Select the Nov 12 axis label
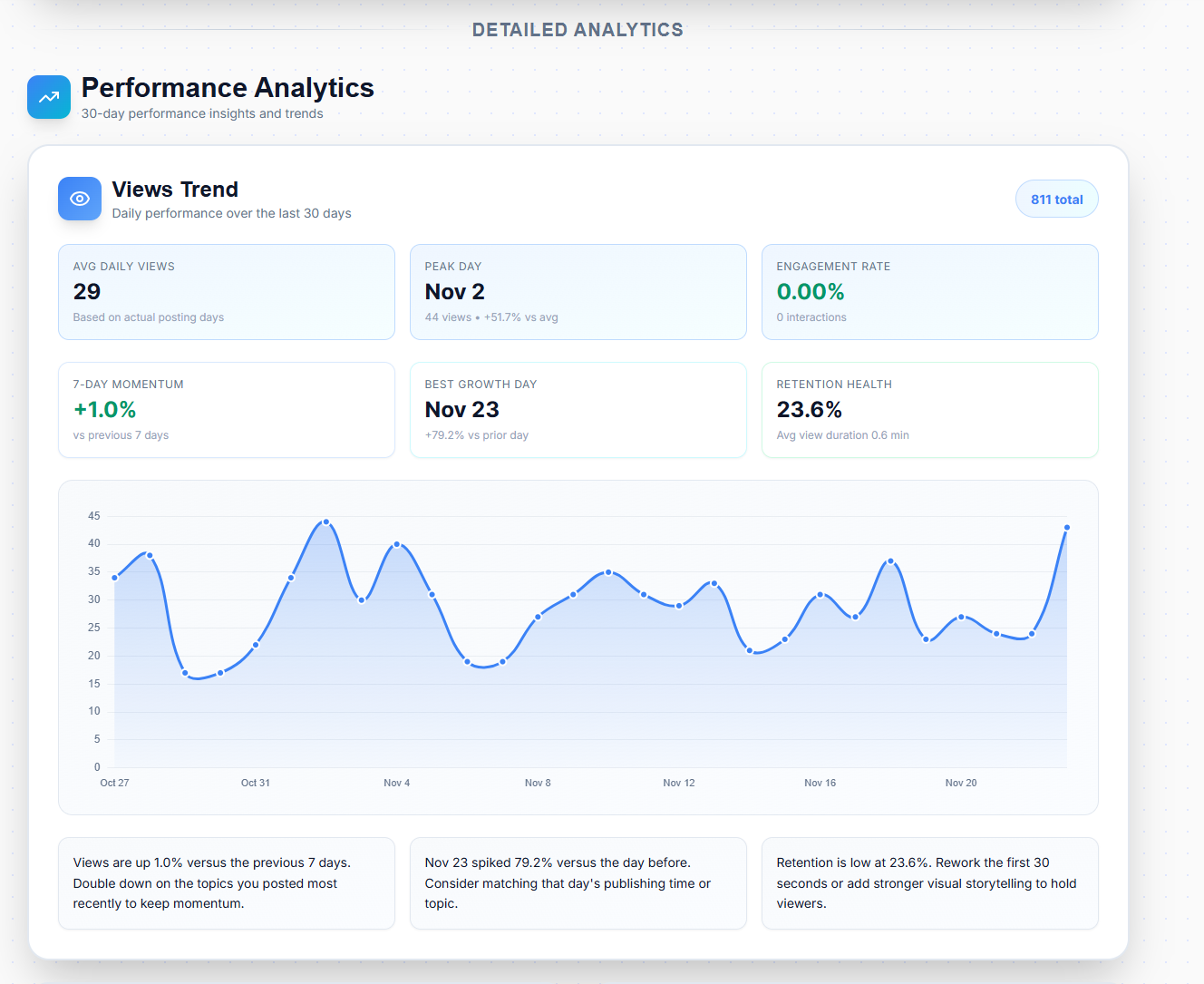Viewport: 1204px width, 984px height. point(679,782)
